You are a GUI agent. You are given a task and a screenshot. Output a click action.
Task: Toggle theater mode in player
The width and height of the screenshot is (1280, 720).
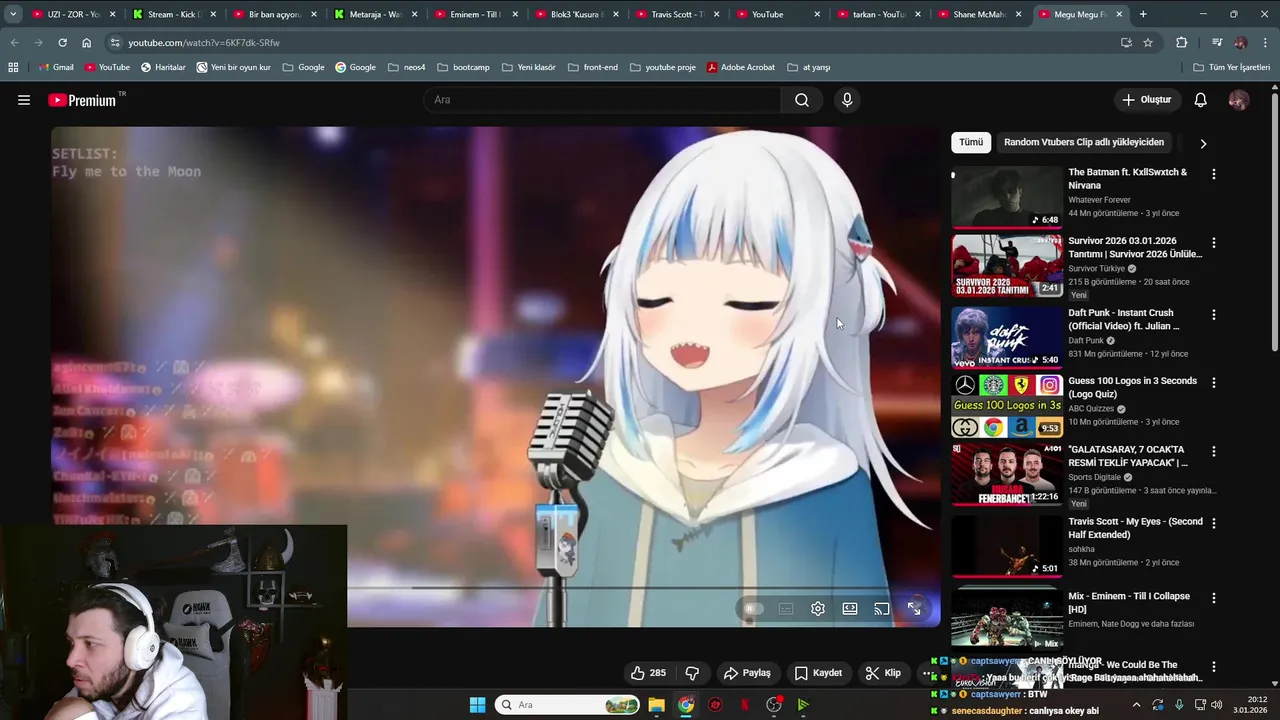850,608
